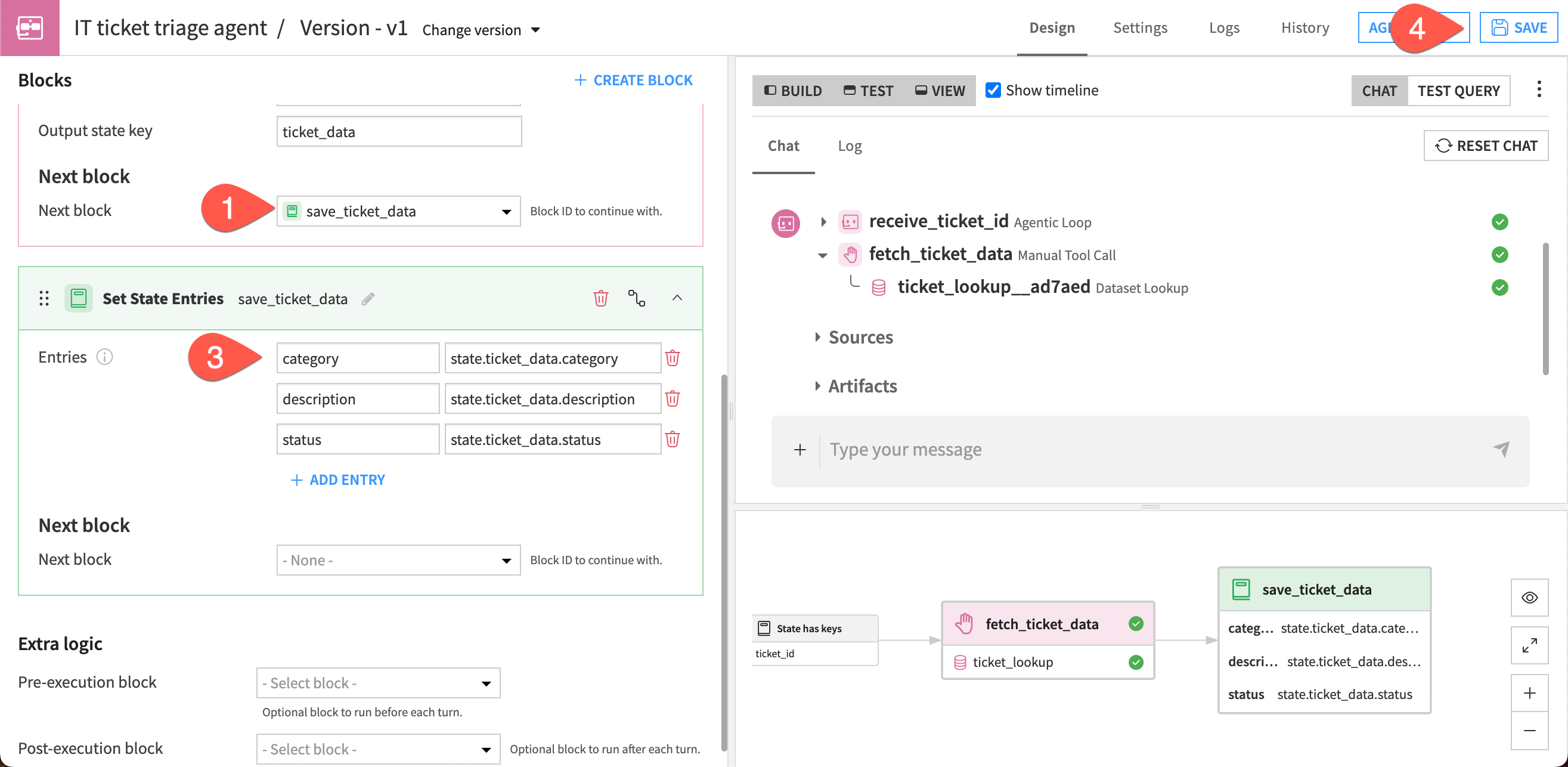
Task: Click the ticket_lookup__ad7aed success checkmark
Action: 1499,287
